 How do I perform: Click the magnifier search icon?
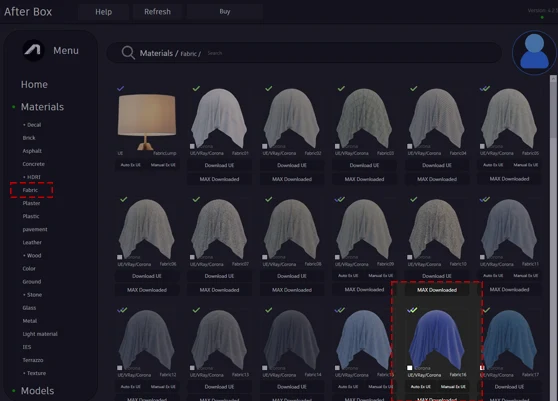point(128,53)
